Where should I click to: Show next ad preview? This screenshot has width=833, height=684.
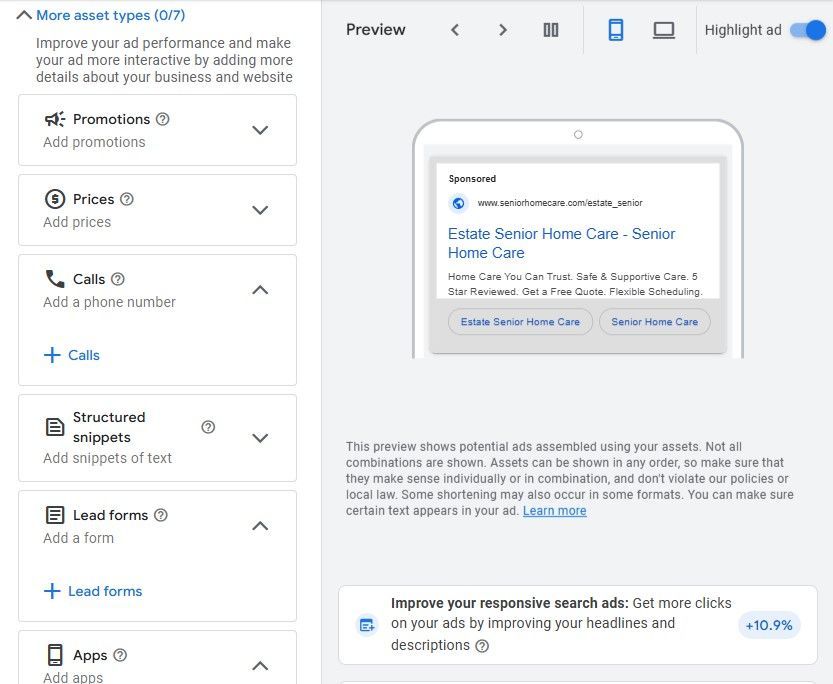click(503, 30)
